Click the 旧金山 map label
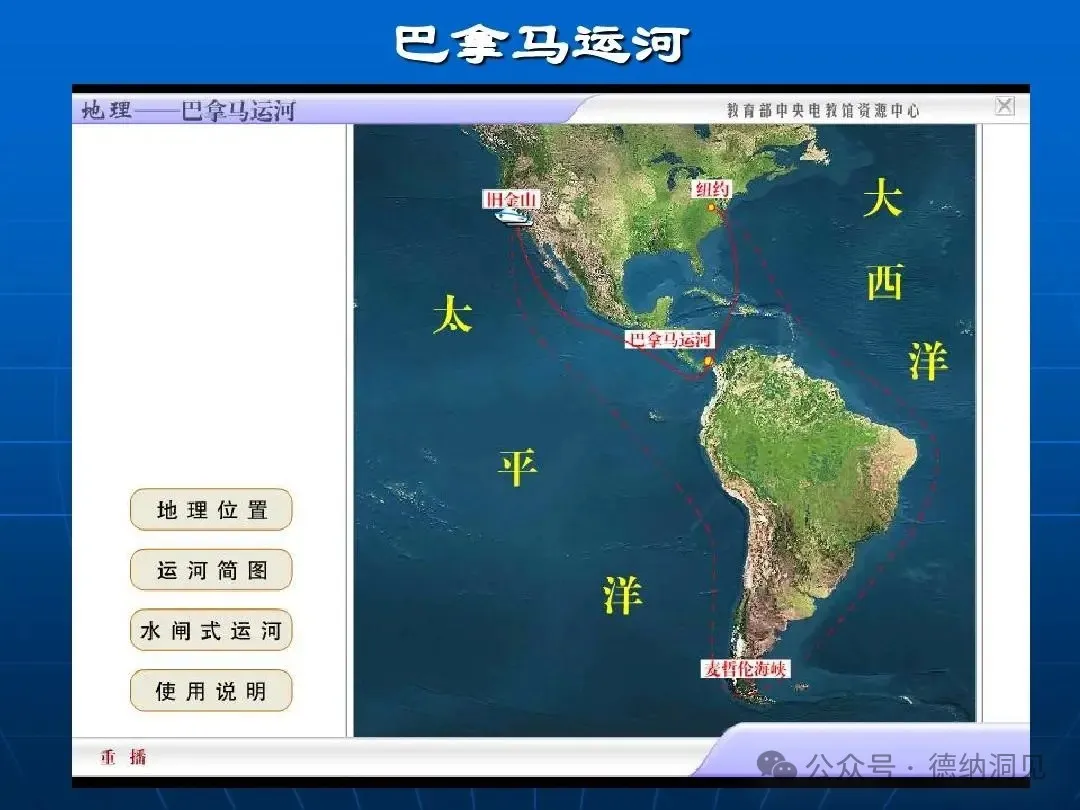This screenshot has height=810, width=1080. (x=511, y=199)
